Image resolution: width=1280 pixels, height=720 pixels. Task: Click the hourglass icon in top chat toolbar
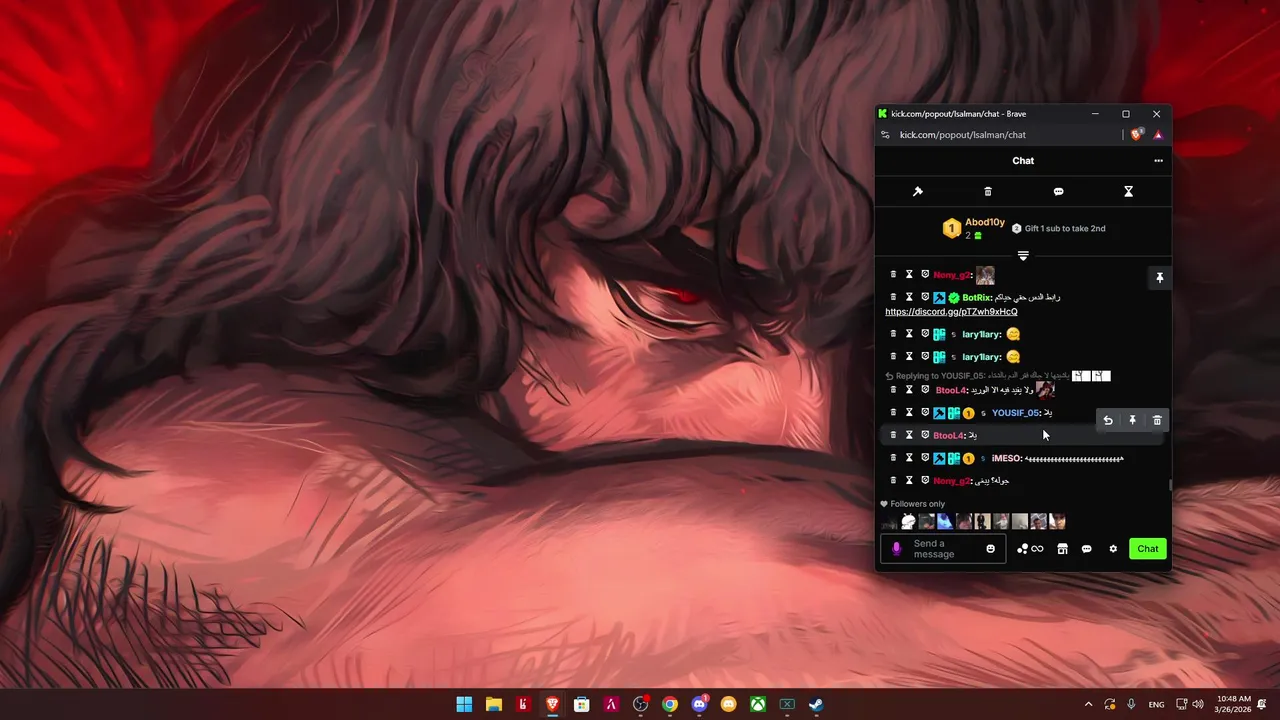[x=1128, y=191]
